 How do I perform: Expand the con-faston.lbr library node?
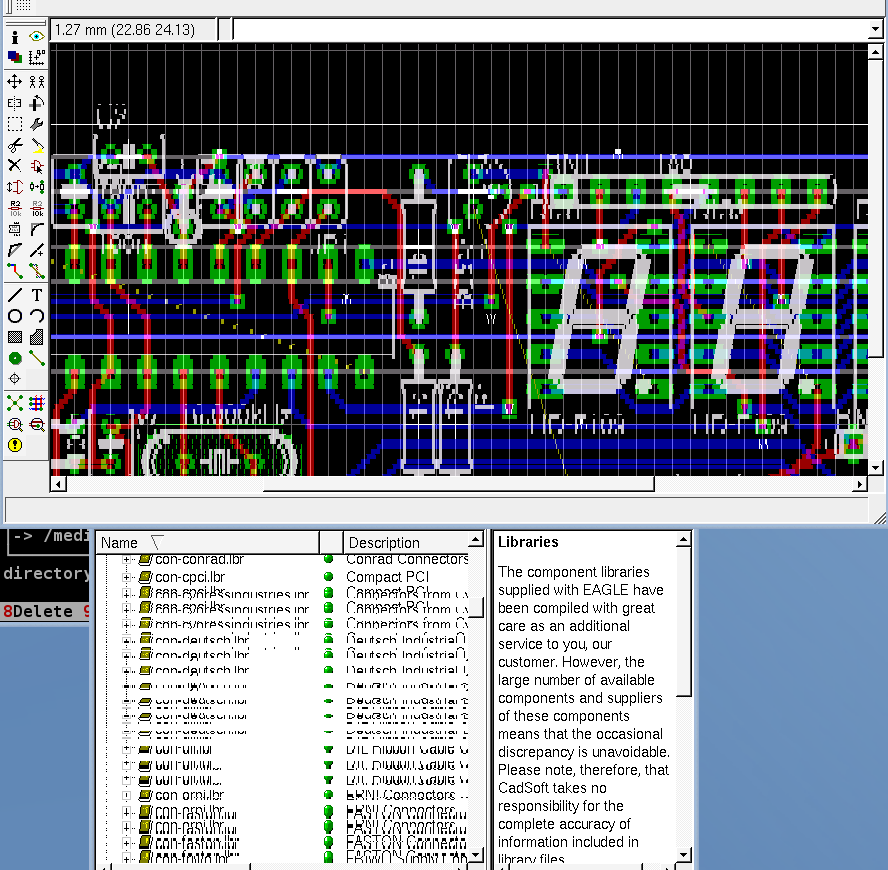pyautogui.click(x=126, y=843)
